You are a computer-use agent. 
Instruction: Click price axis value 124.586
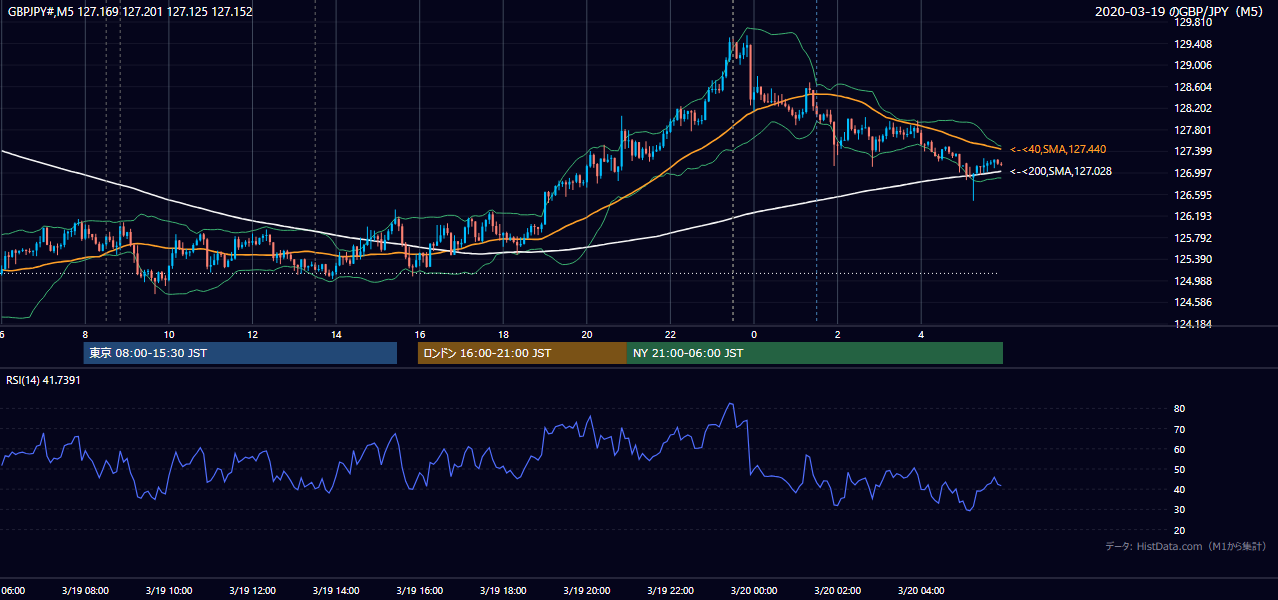tap(1193, 302)
